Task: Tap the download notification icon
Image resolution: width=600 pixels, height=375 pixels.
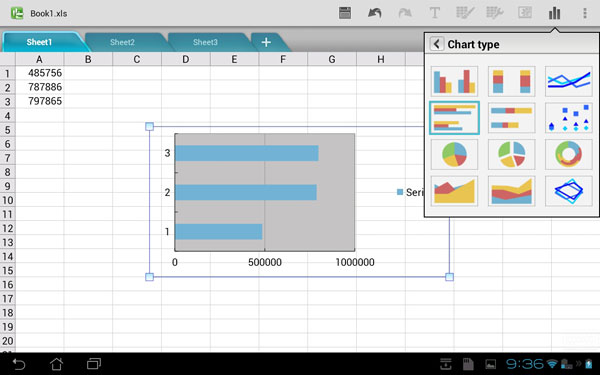Action: (x=445, y=364)
